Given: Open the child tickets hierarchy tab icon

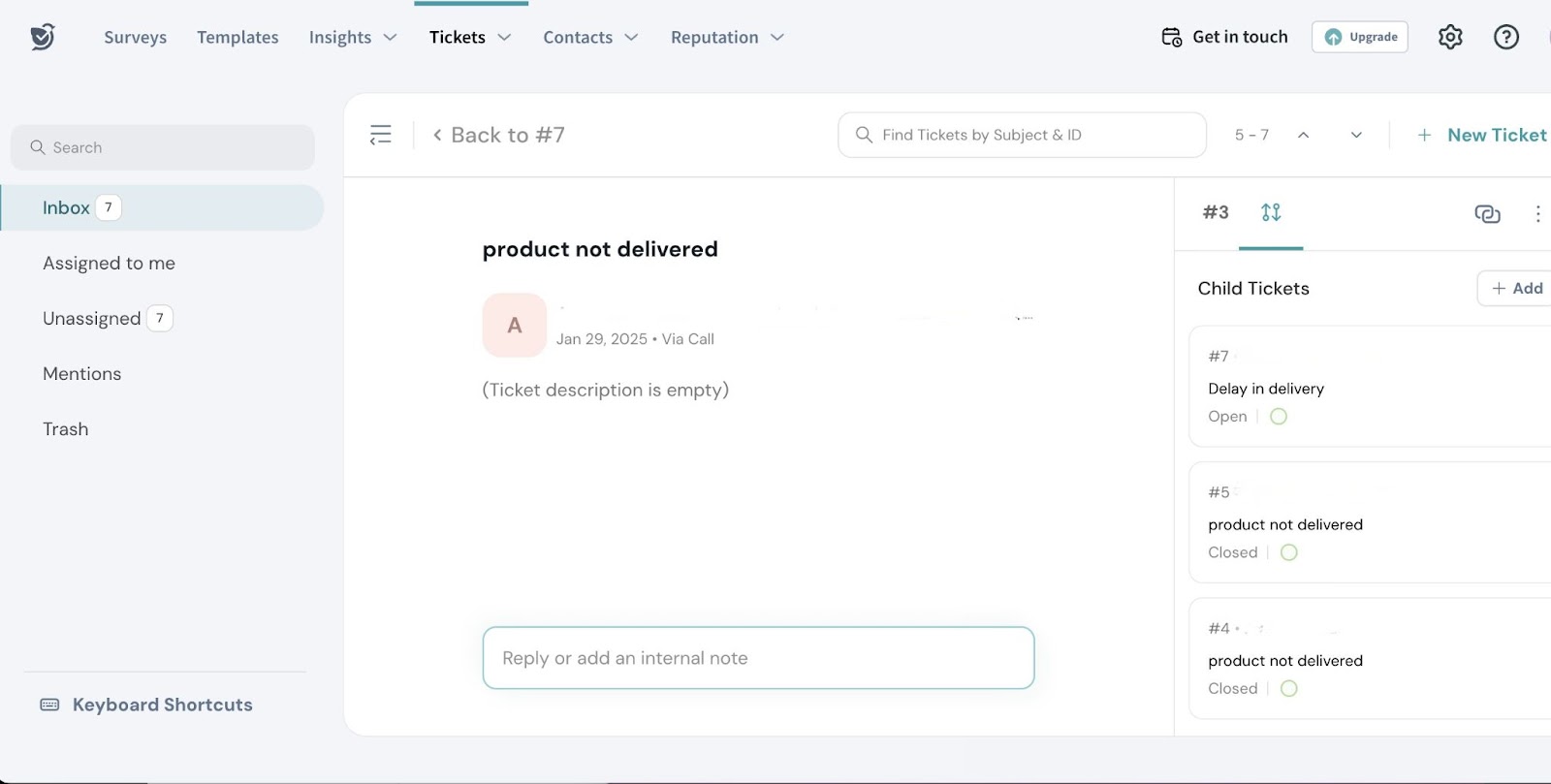Looking at the screenshot, I should (x=1271, y=212).
